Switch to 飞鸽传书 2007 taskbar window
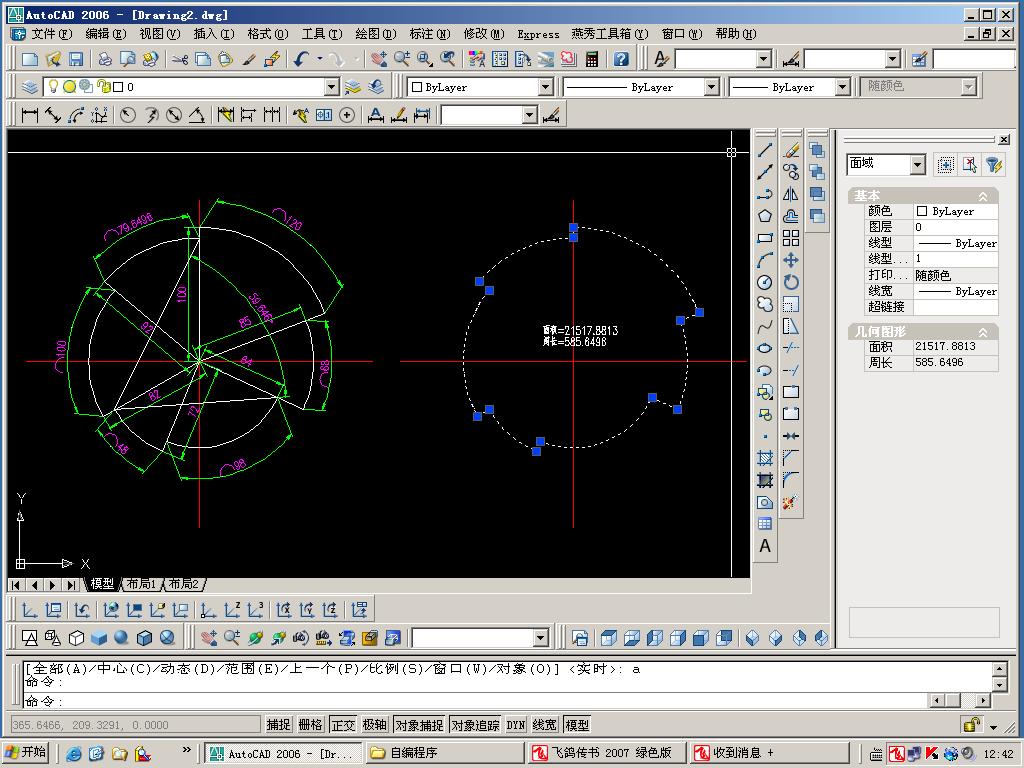This screenshot has height=768, width=1024. coord(606,753)
